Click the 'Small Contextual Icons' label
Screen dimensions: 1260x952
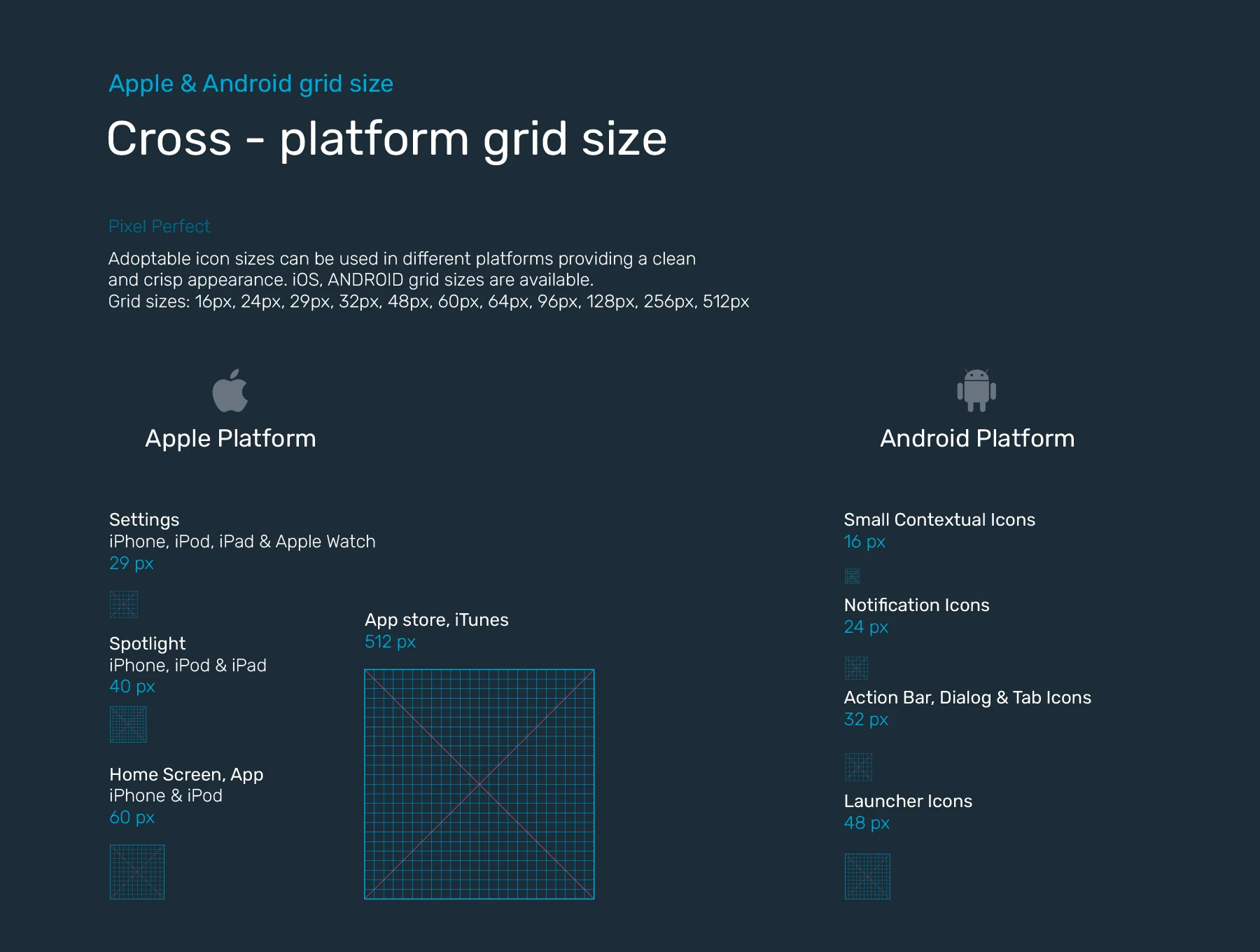coord(939,519)
